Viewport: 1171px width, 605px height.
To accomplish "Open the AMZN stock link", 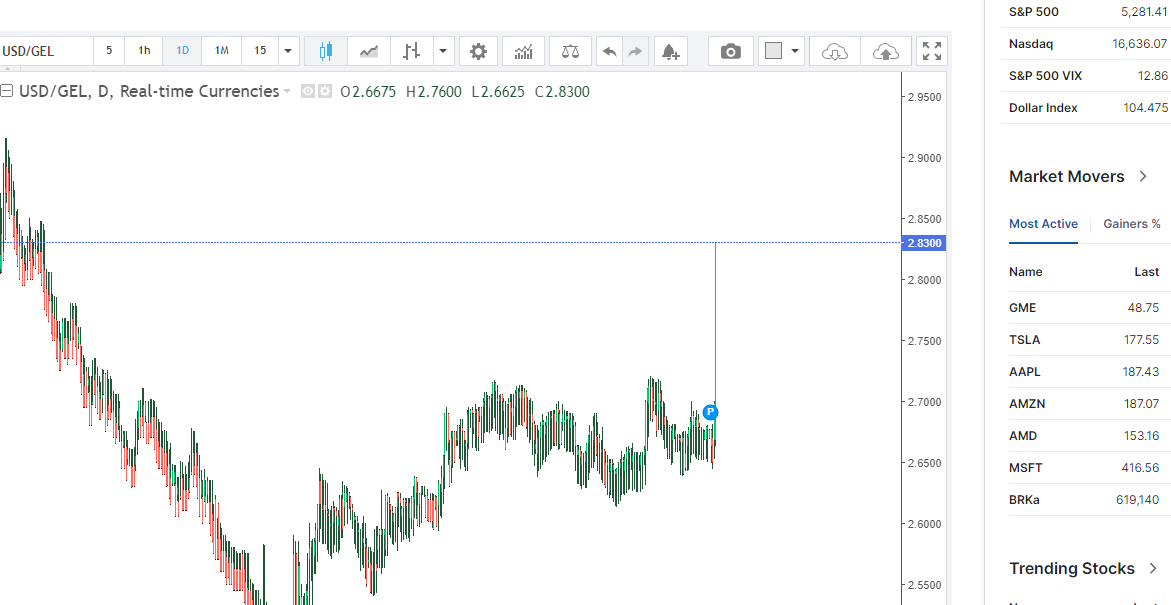I will (1027, 404).
